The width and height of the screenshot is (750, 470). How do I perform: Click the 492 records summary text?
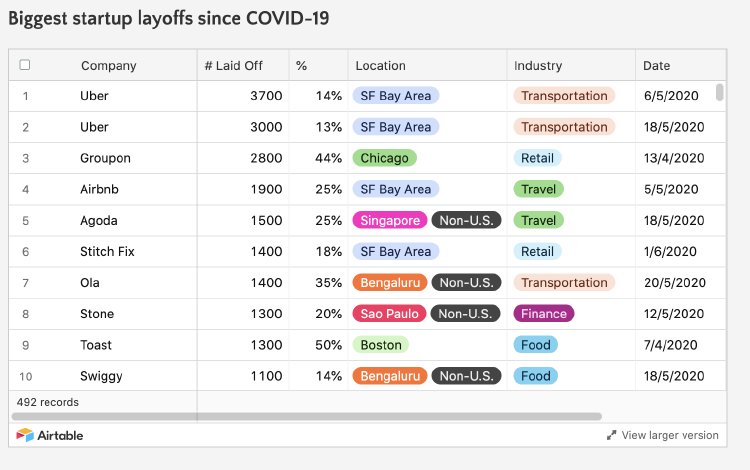[x=48, y=402]
